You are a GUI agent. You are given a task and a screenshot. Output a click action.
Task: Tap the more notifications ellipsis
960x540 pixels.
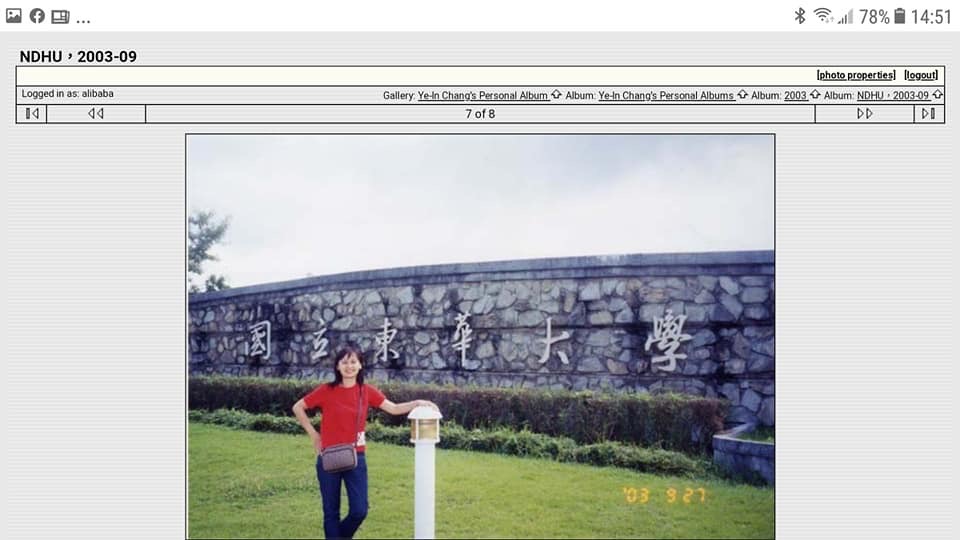tap(83, 21)
